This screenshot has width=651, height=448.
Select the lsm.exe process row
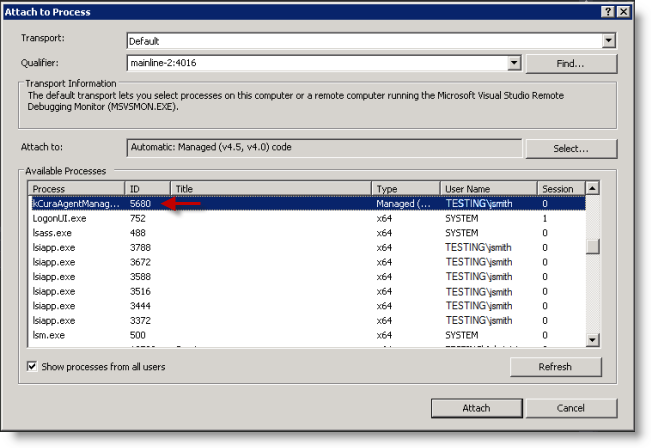click(x=308, y=335)
